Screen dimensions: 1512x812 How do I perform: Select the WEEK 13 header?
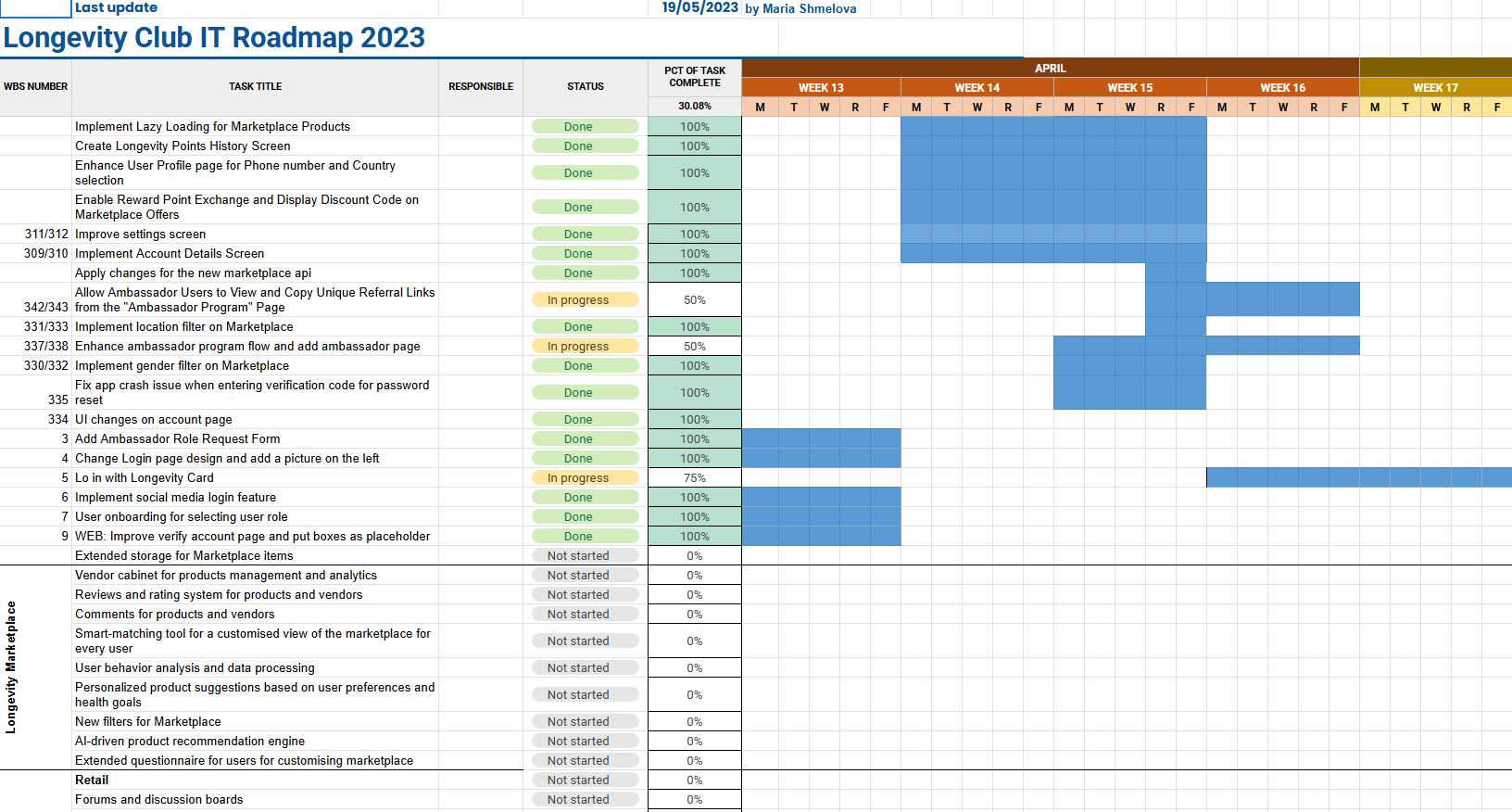click(x=821, y=88)
